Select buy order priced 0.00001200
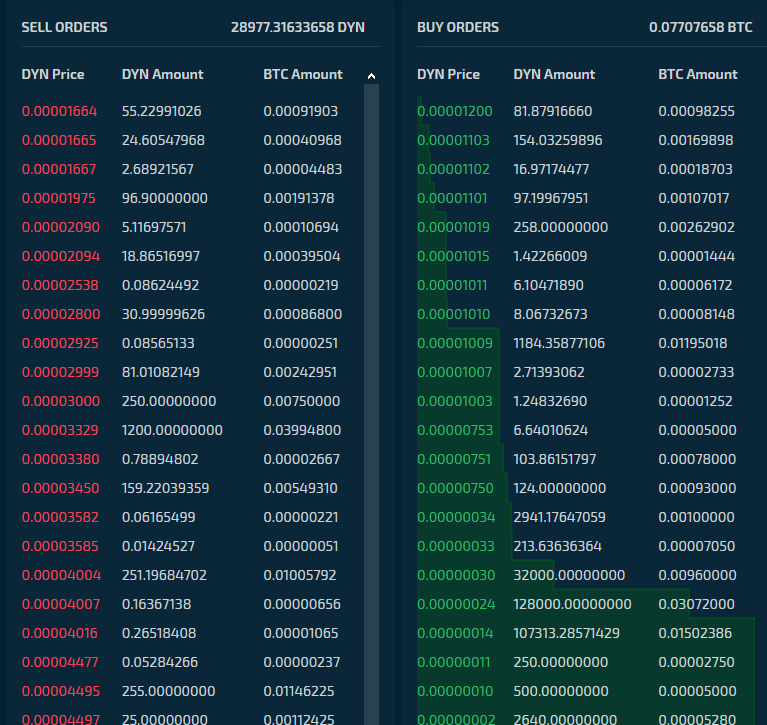The width and height of the screenshot is (767, 725). [x=585, y=111]
